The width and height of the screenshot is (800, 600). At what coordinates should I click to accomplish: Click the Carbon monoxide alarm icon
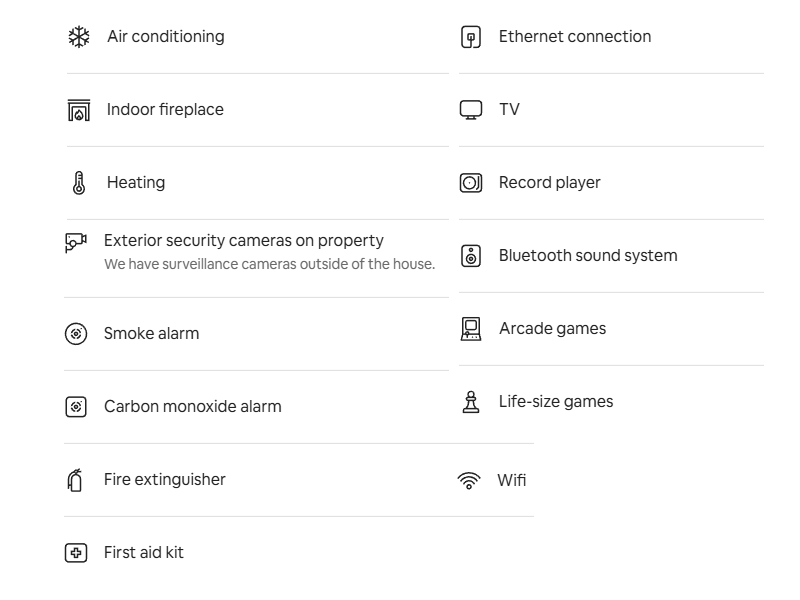[76, 407]
